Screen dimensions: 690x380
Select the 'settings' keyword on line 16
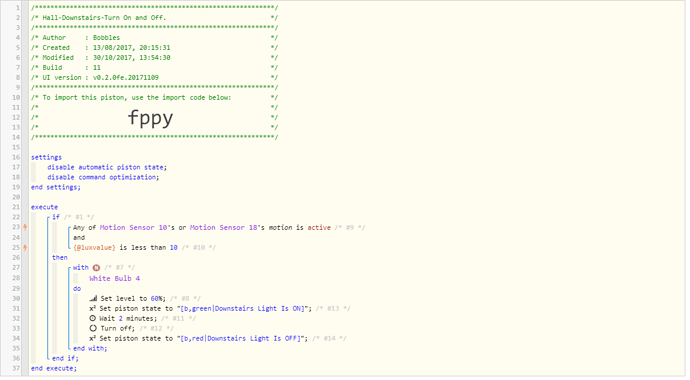click(46, 157)
